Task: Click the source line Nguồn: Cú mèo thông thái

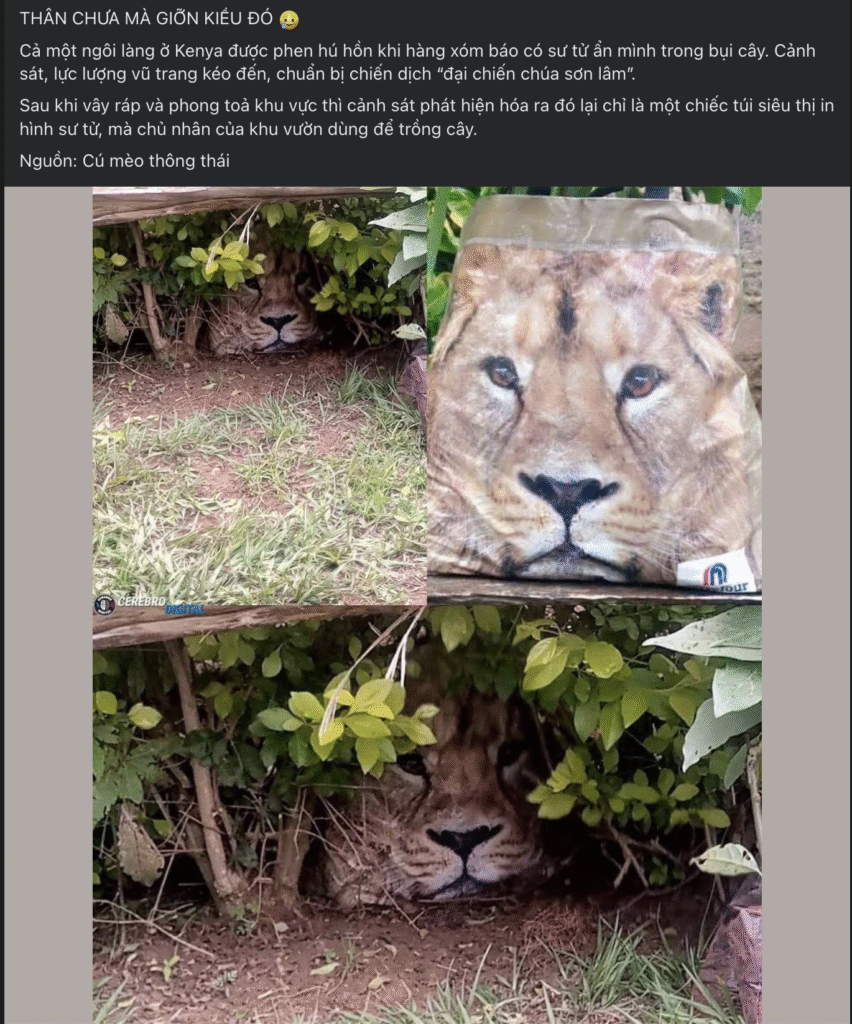Action: [x=125, y=161]
